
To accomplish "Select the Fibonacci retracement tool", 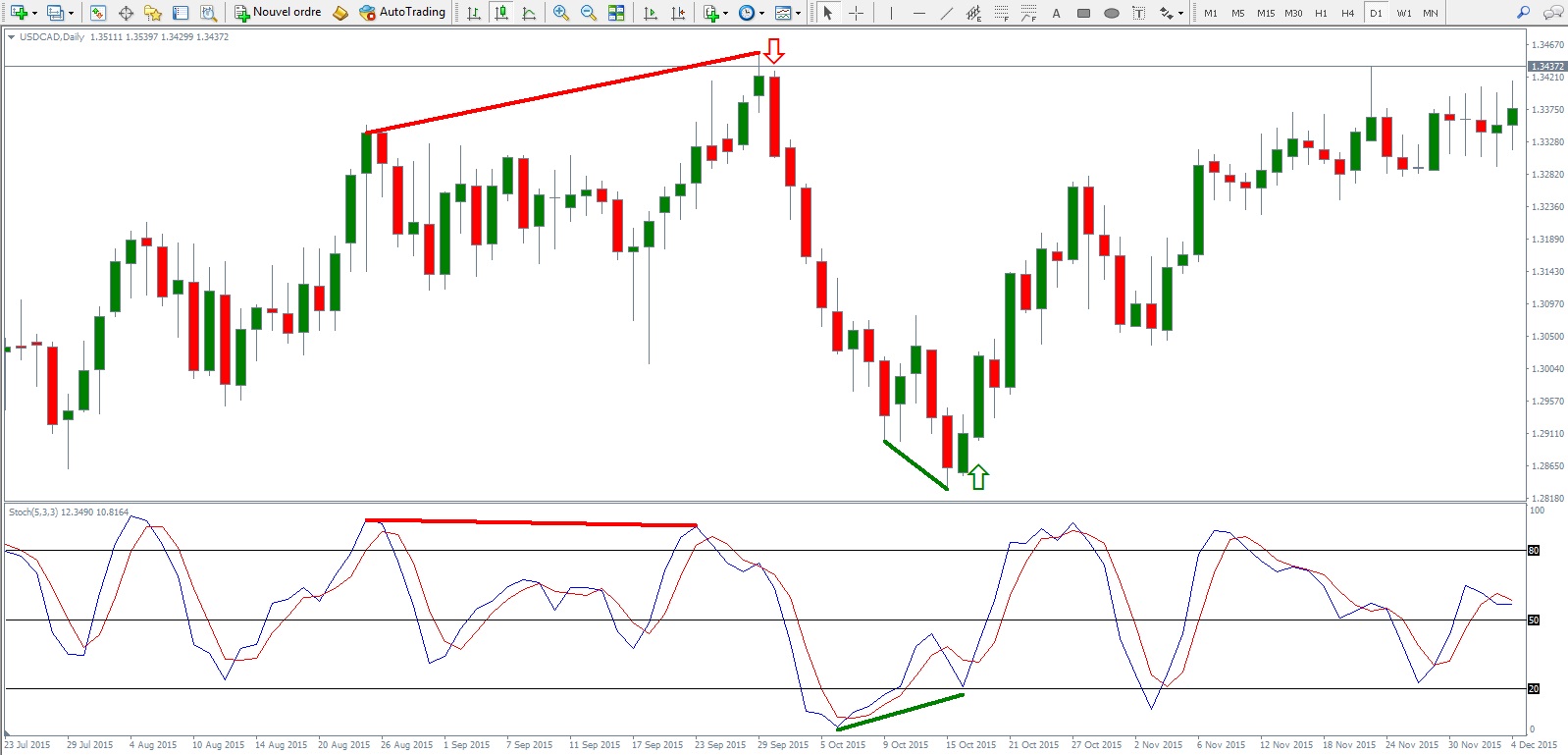I will (1001, 13).
